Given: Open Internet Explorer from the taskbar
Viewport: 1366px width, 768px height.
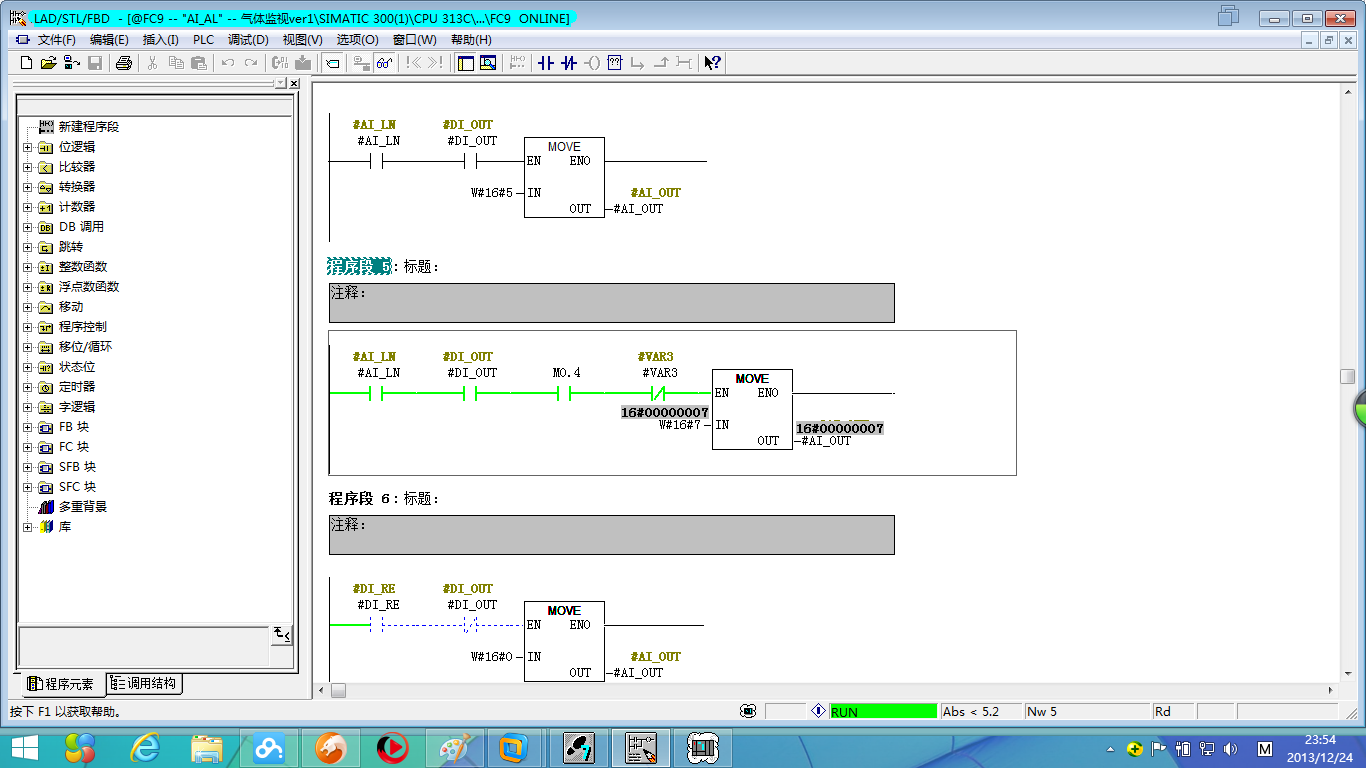Looking at the screenshot, I should [145, 748].
